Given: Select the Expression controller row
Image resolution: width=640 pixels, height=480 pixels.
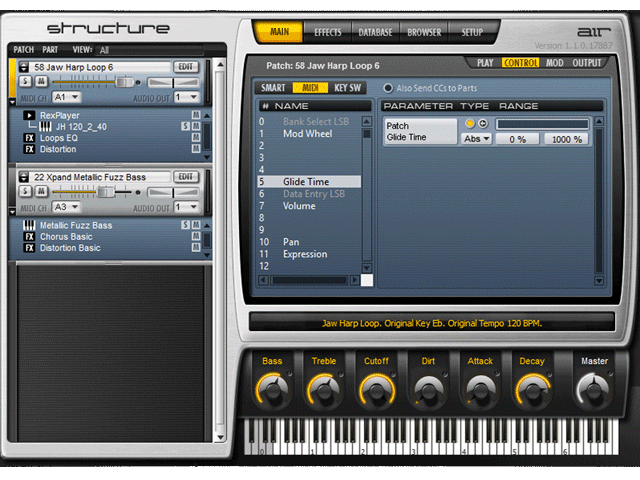Looking at the screenshot, I should (309, 254).
